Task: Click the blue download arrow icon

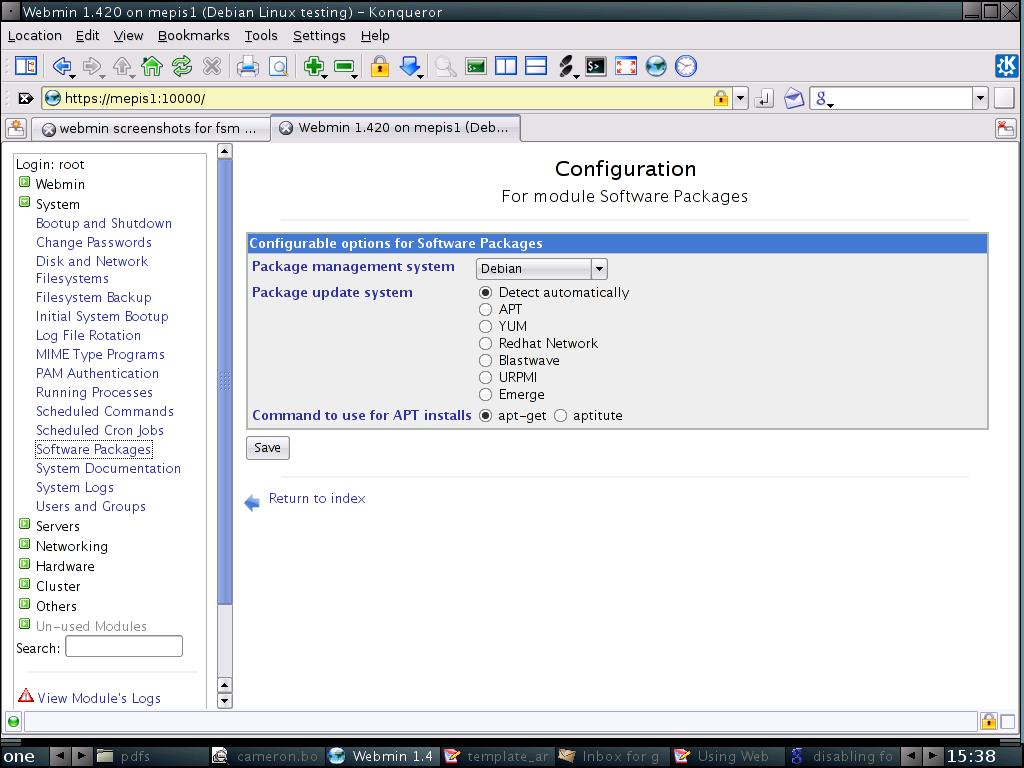Action: 410,66
